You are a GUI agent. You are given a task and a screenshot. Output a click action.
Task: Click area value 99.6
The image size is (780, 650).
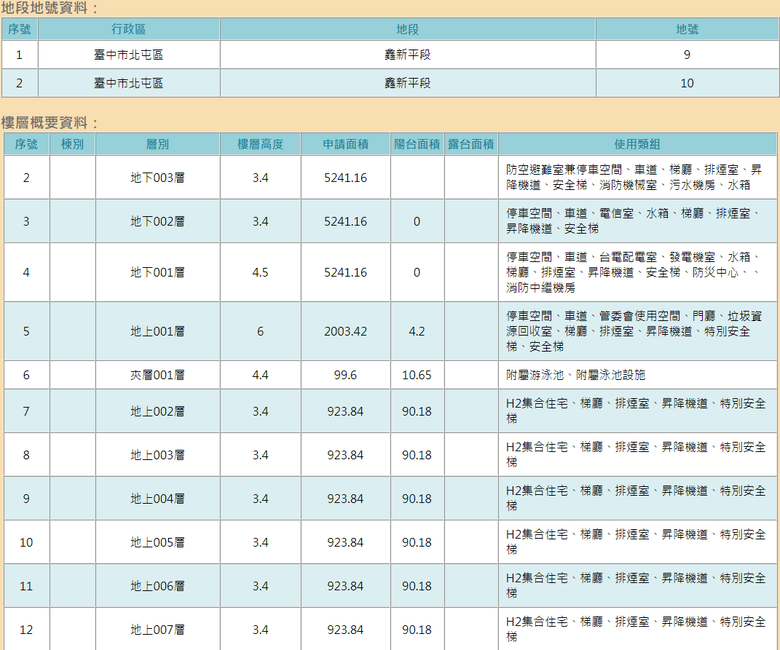[x=345, y=375]
